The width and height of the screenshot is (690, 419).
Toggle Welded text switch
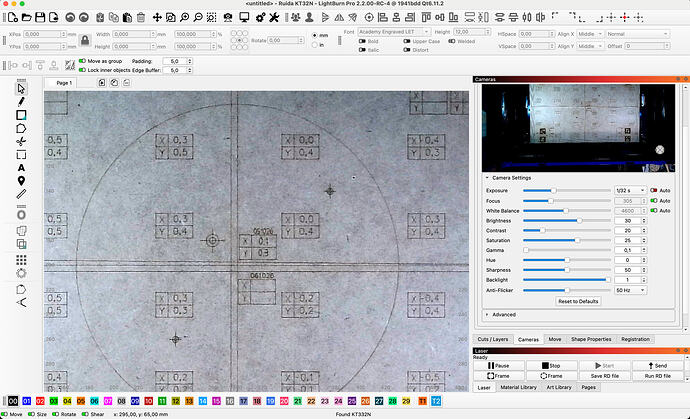pos(451,41)
